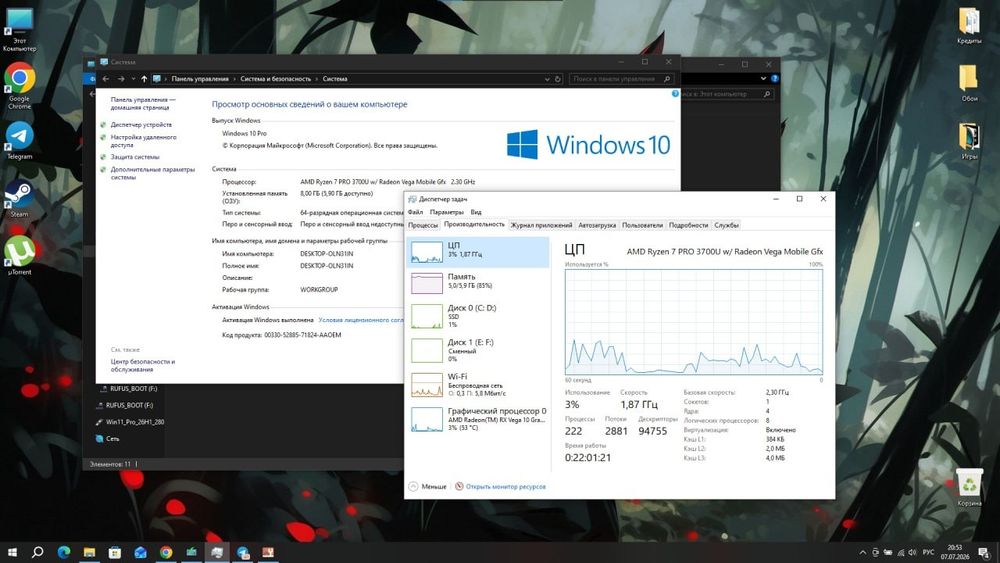Screen dimensions: 1000x563
Task: Click Условия лицензионного соглашения link
Action: coord(361,320)
